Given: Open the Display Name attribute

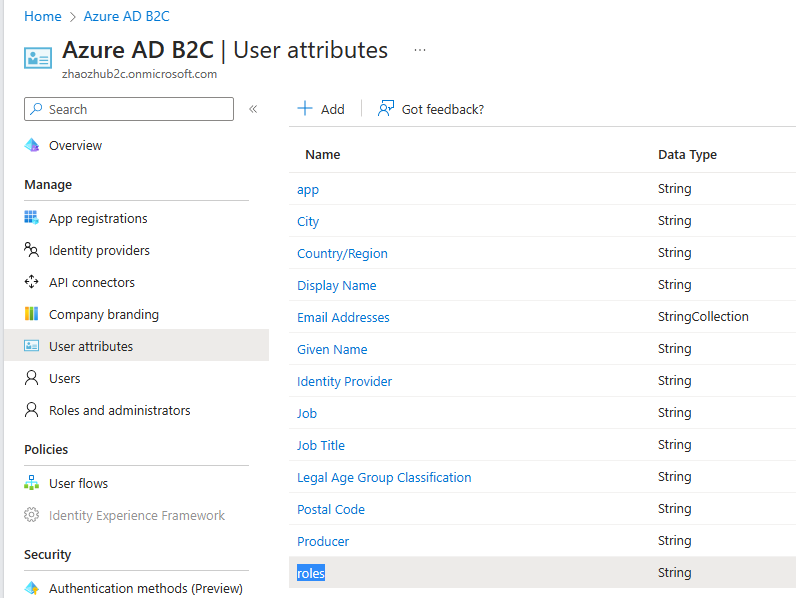Looking at the screenshot, I should [337, 285].
